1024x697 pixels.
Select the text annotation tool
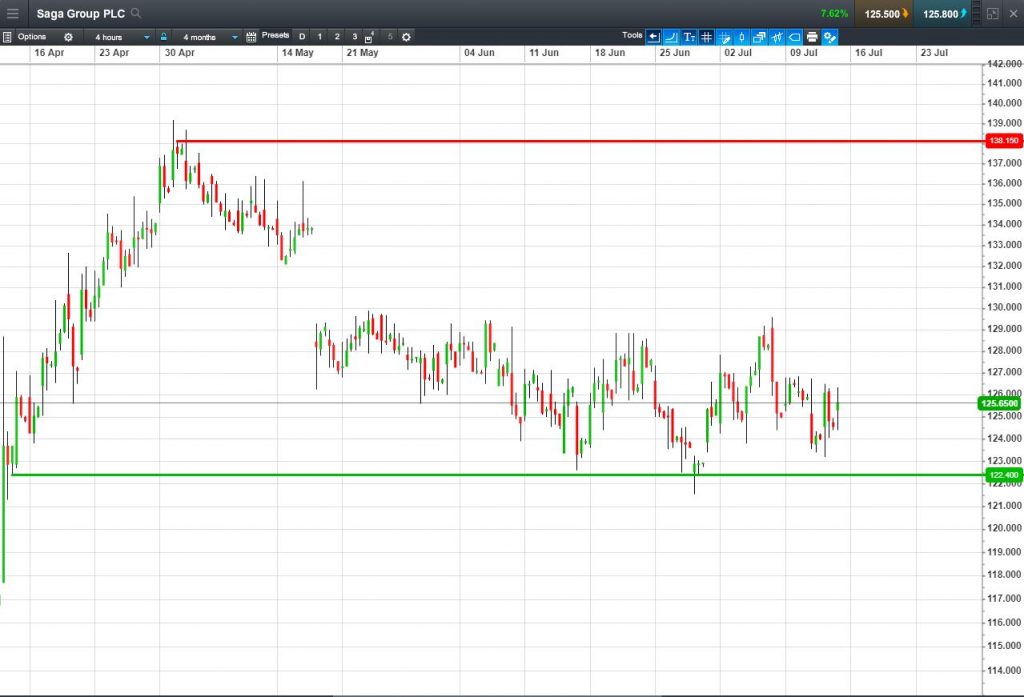pos(689,37)
